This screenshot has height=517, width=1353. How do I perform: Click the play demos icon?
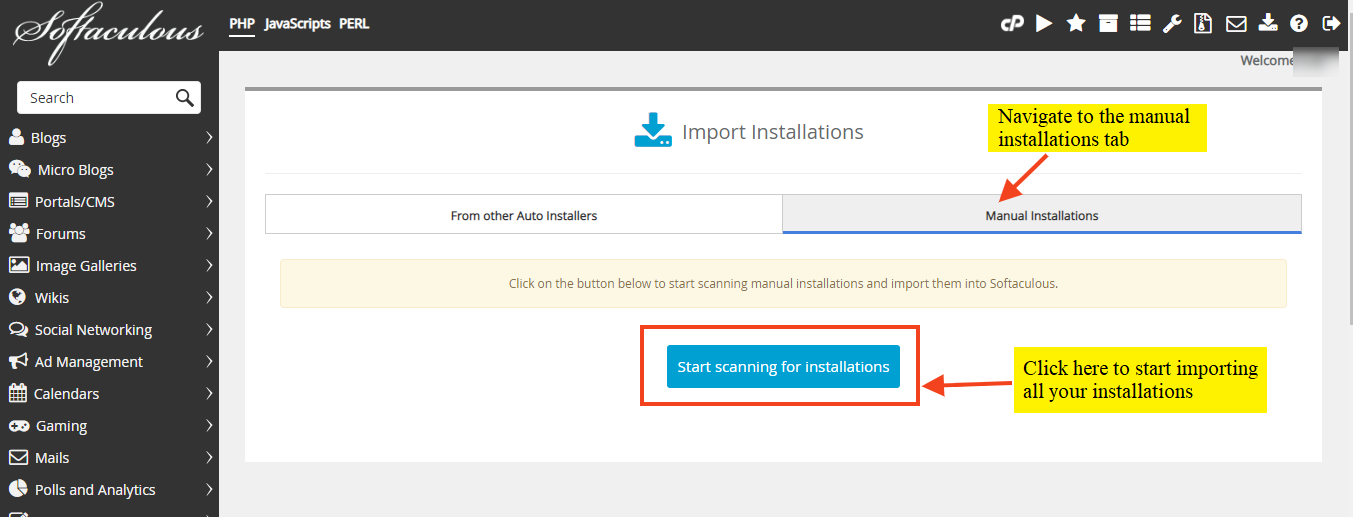coord(1044,23)
